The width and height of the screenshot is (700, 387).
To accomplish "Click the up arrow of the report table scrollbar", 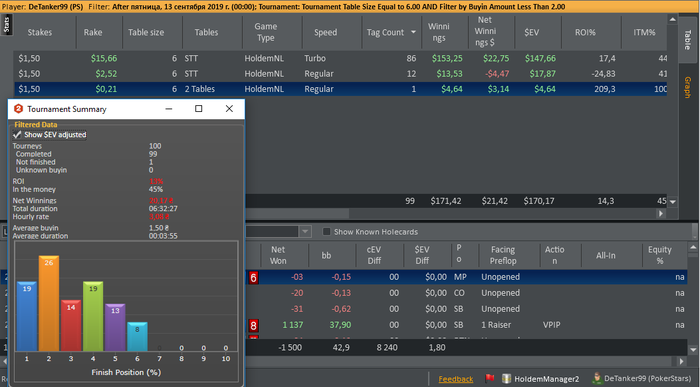I will click(673, 19).
